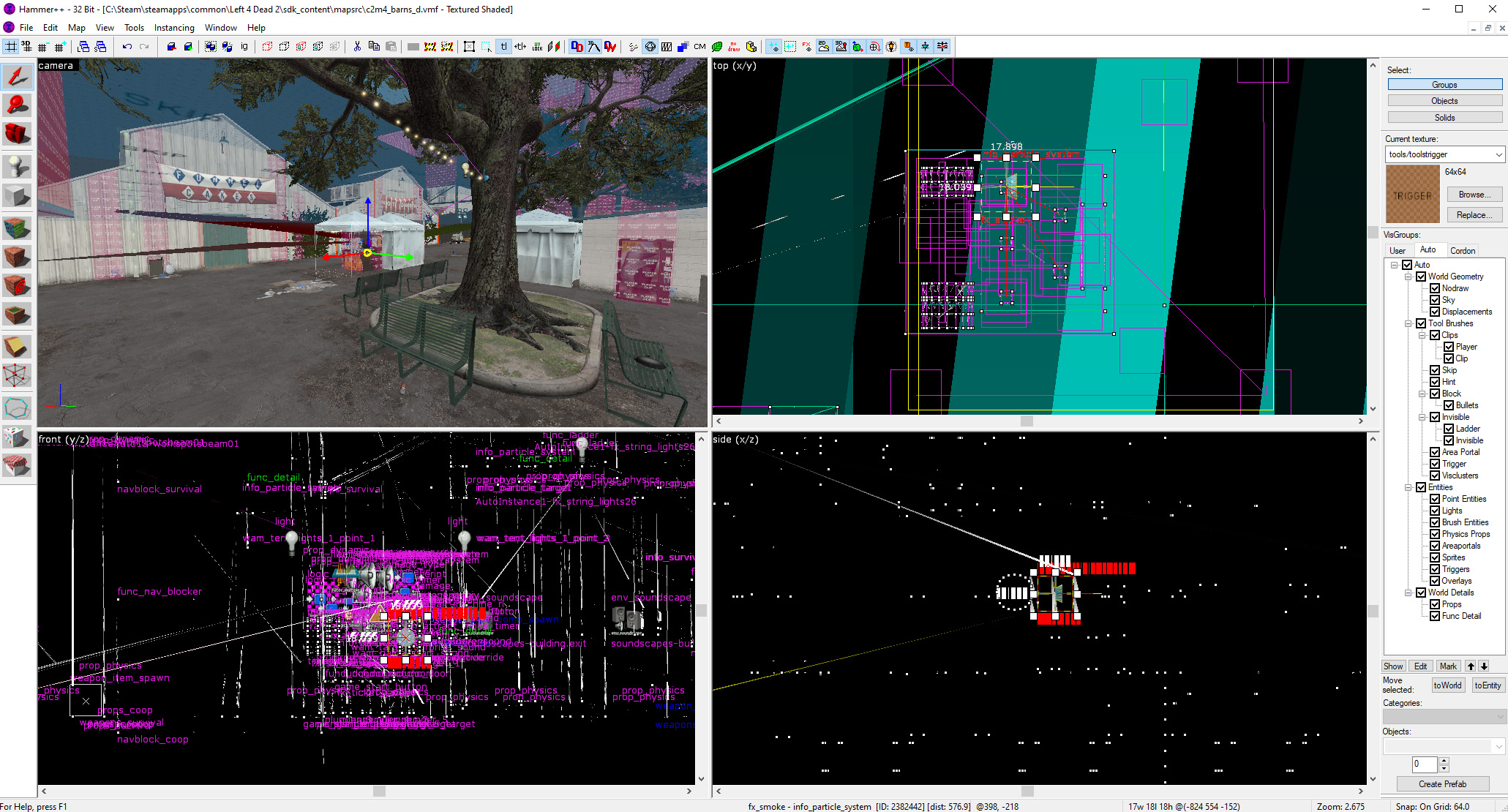
Task: Click the prefab number input field
Action: click(1425, 764)
